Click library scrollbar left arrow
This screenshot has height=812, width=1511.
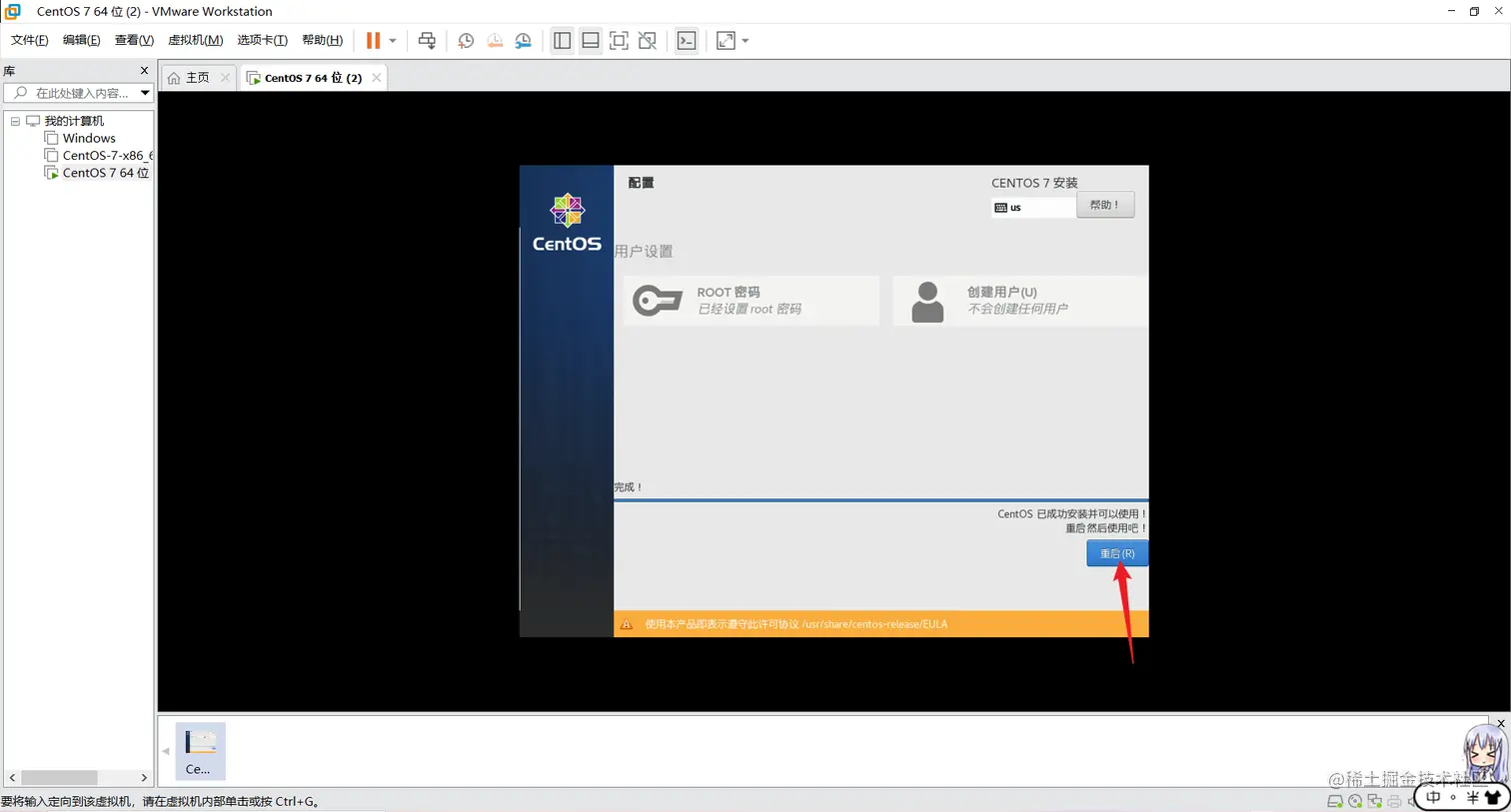tap(12, 777)
